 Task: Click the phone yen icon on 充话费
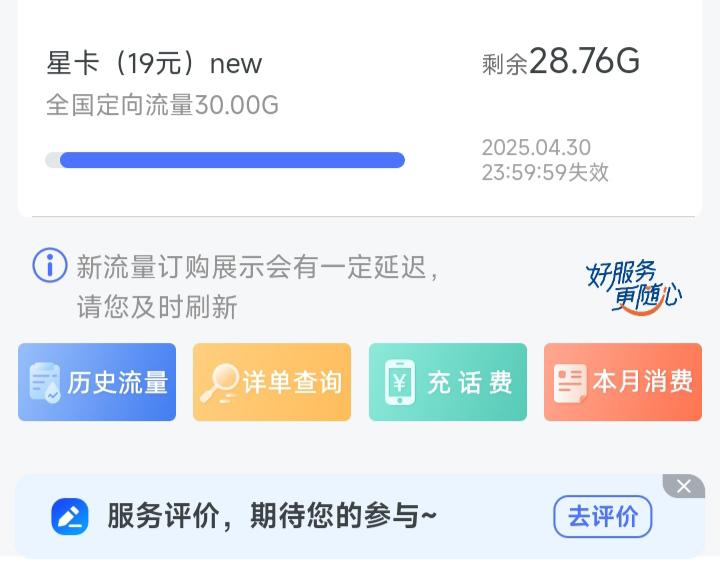[399, 382]
